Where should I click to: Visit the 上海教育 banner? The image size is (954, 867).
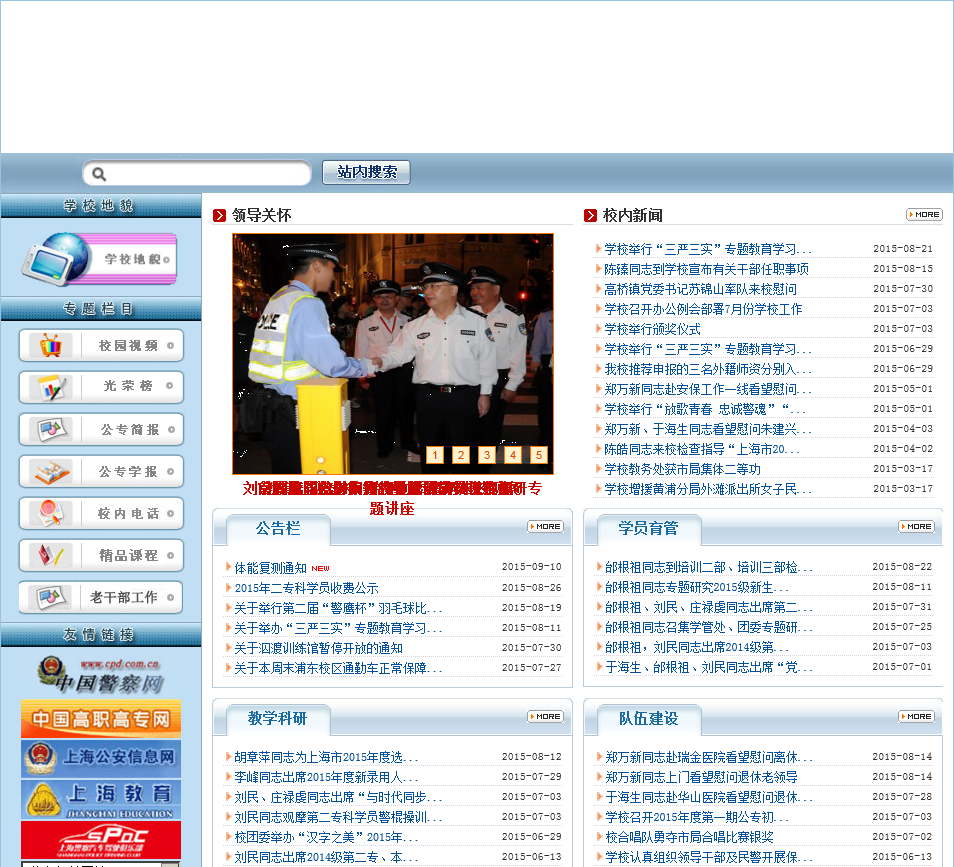click(101, 799)
